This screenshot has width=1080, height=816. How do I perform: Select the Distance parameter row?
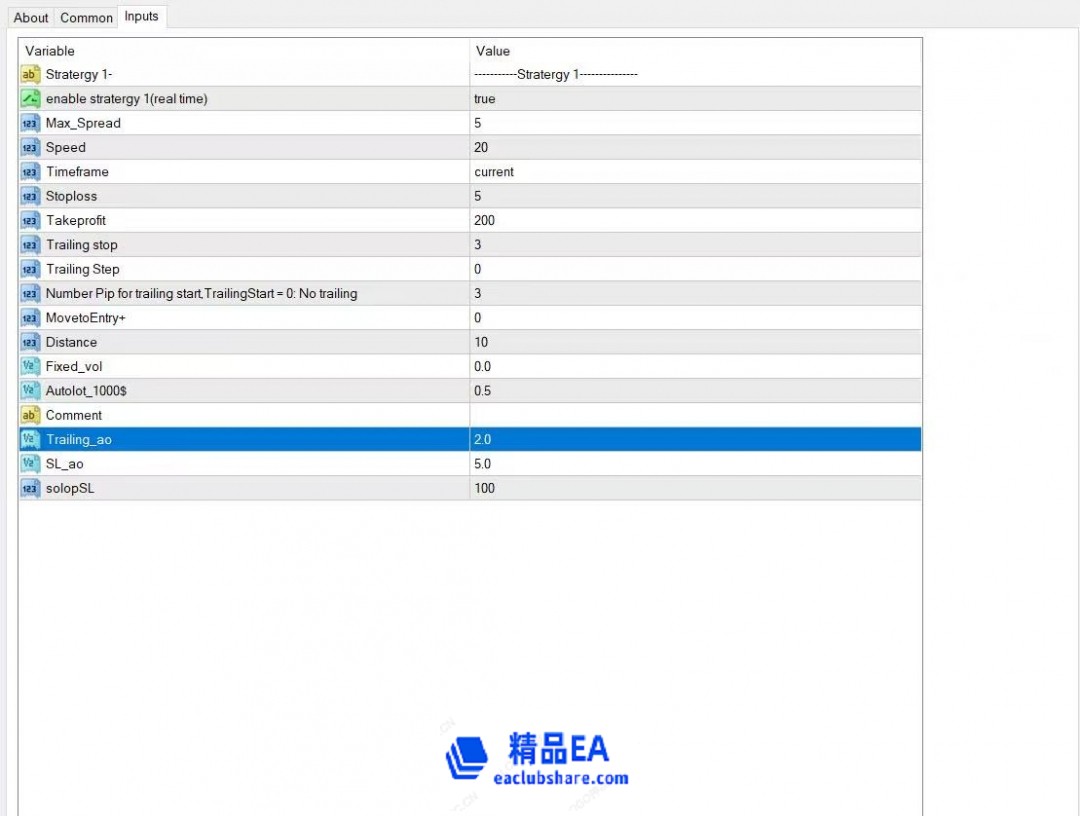click(x=72, y=342)
